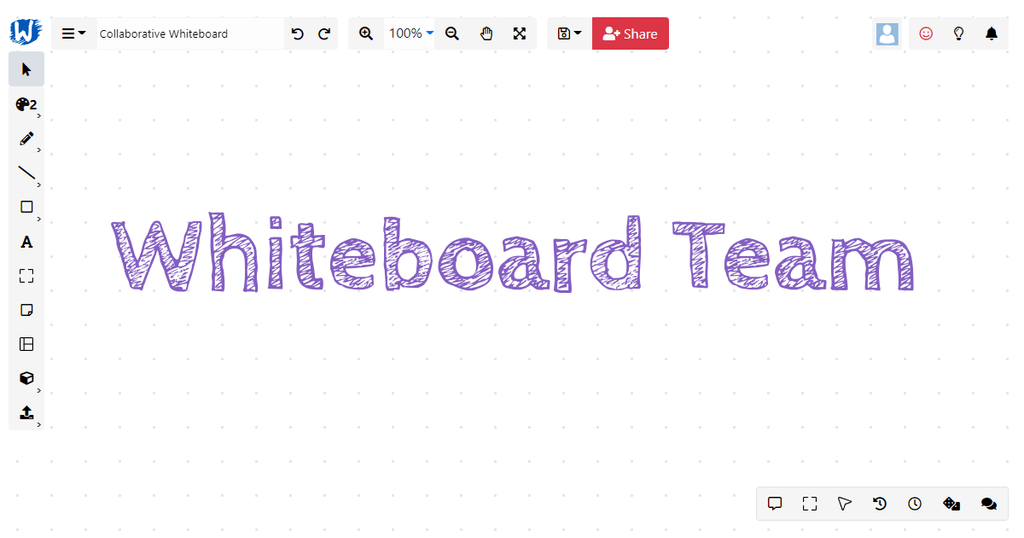Undo the last action

click(297, 34)
